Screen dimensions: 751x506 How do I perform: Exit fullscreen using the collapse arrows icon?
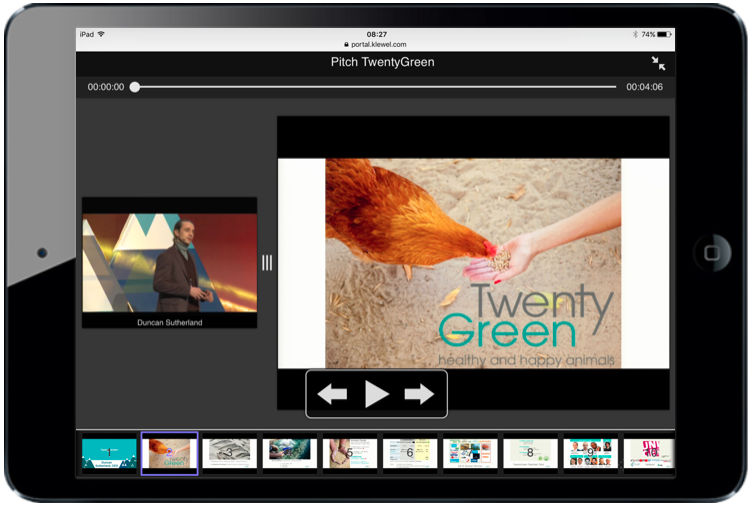point(658,63)
